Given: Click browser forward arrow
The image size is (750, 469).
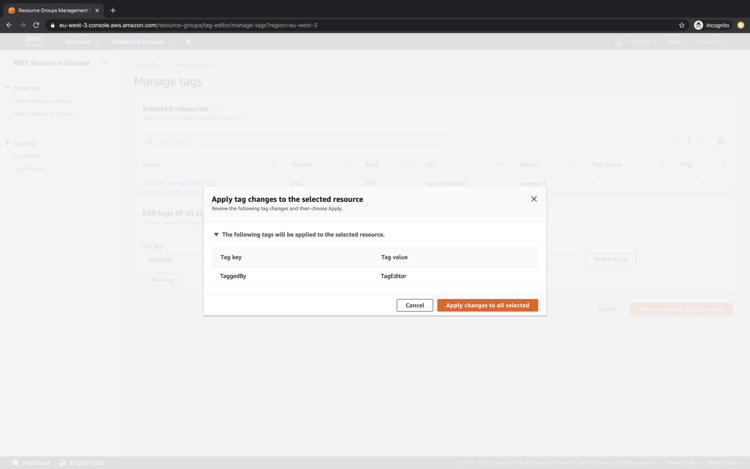Looking at the screenshot, I should [22, 25].
